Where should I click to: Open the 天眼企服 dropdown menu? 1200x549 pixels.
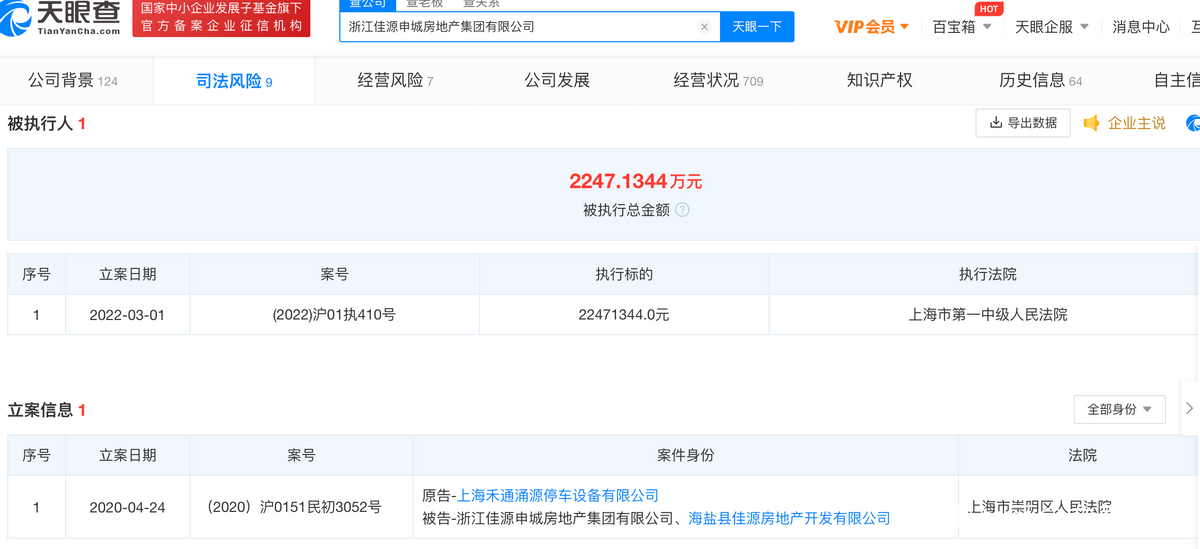click(x=1052, y=27)
